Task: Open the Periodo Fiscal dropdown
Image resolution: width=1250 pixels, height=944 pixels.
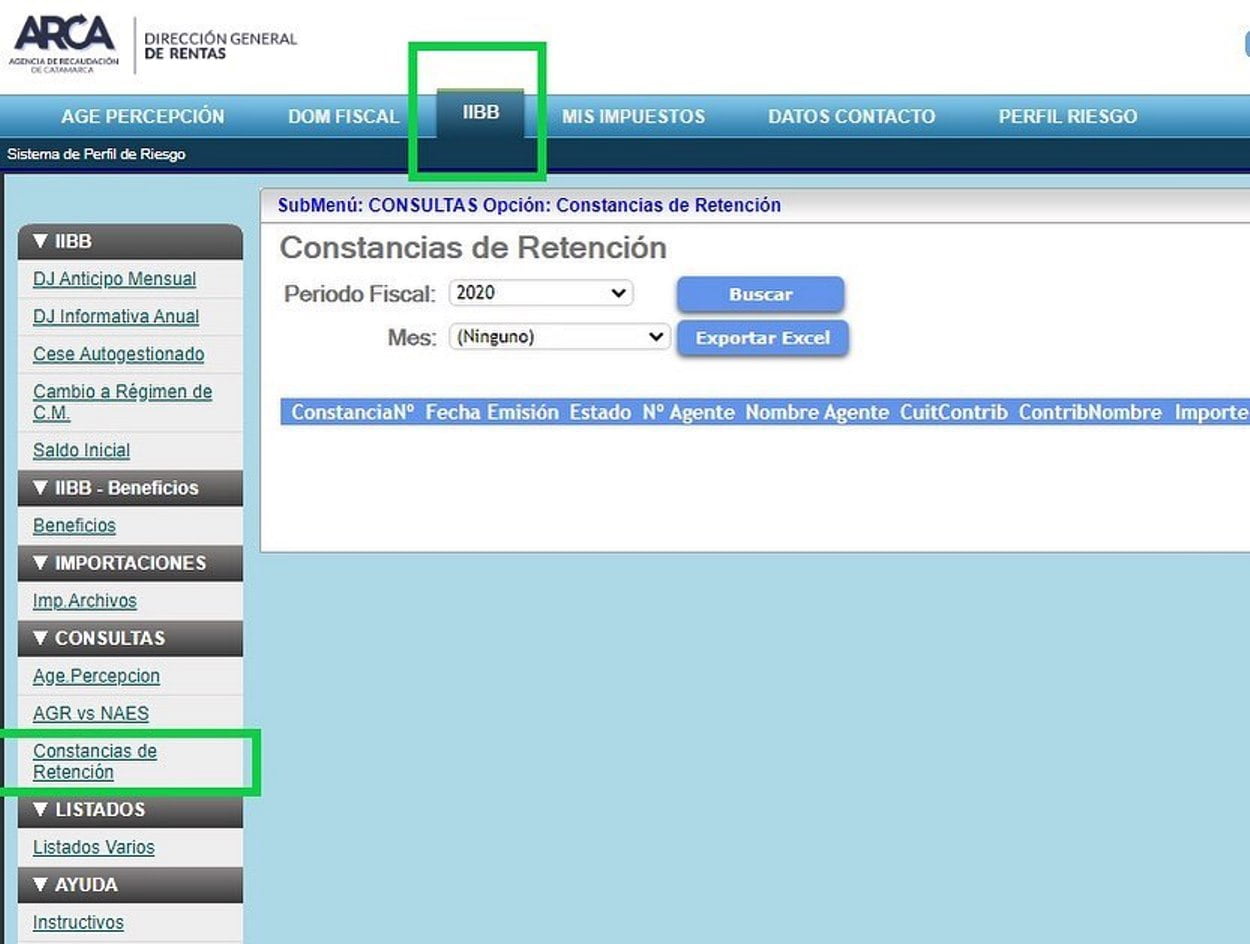Action: click(540, 292)
